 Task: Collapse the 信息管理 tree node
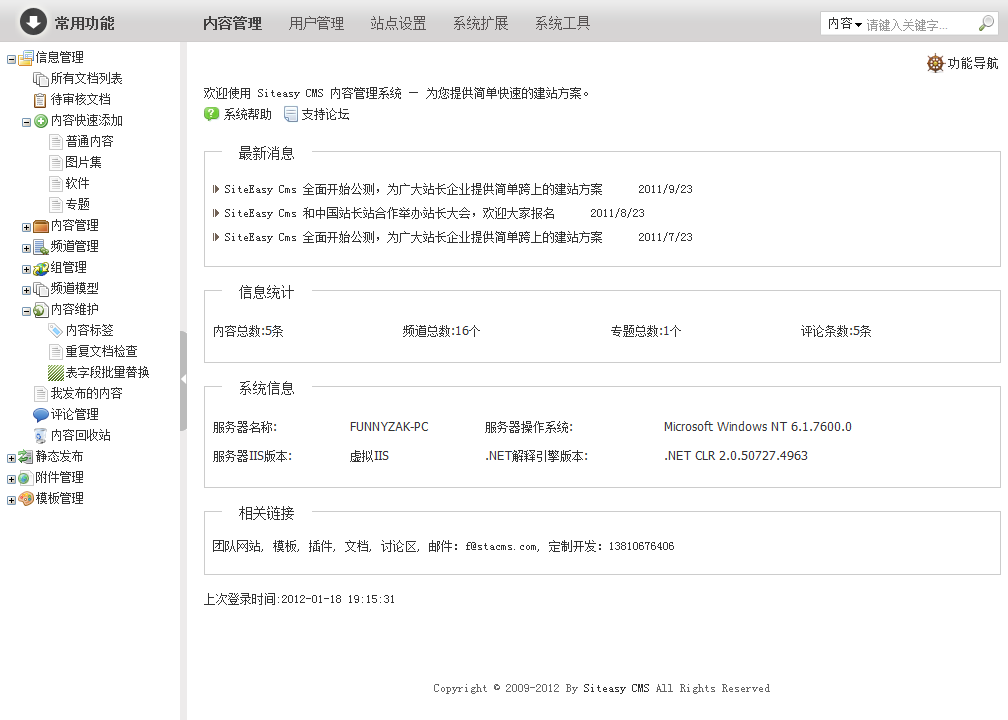pyautogui.click(x=11, y=59)
